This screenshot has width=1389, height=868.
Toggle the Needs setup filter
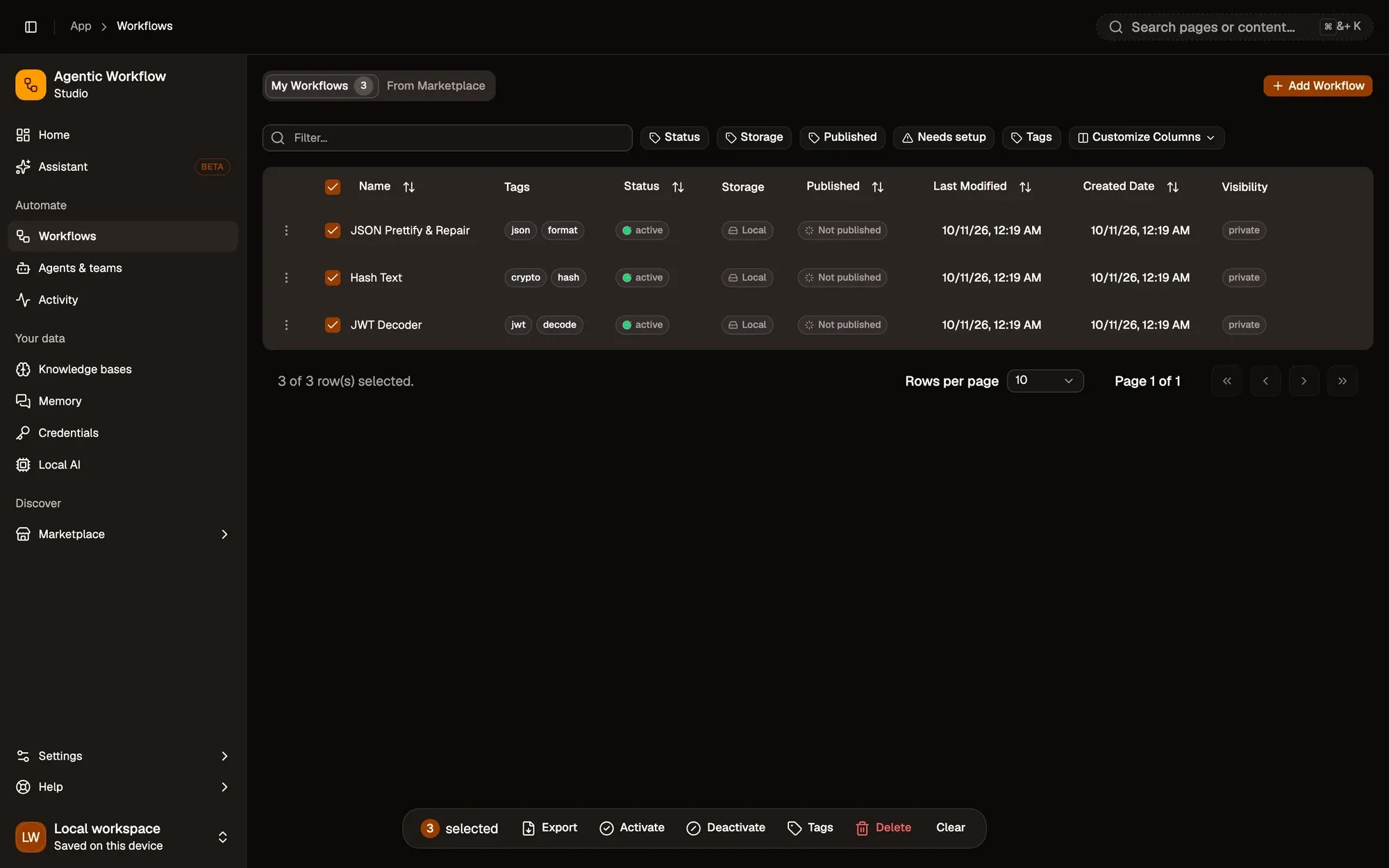point(944,137)
